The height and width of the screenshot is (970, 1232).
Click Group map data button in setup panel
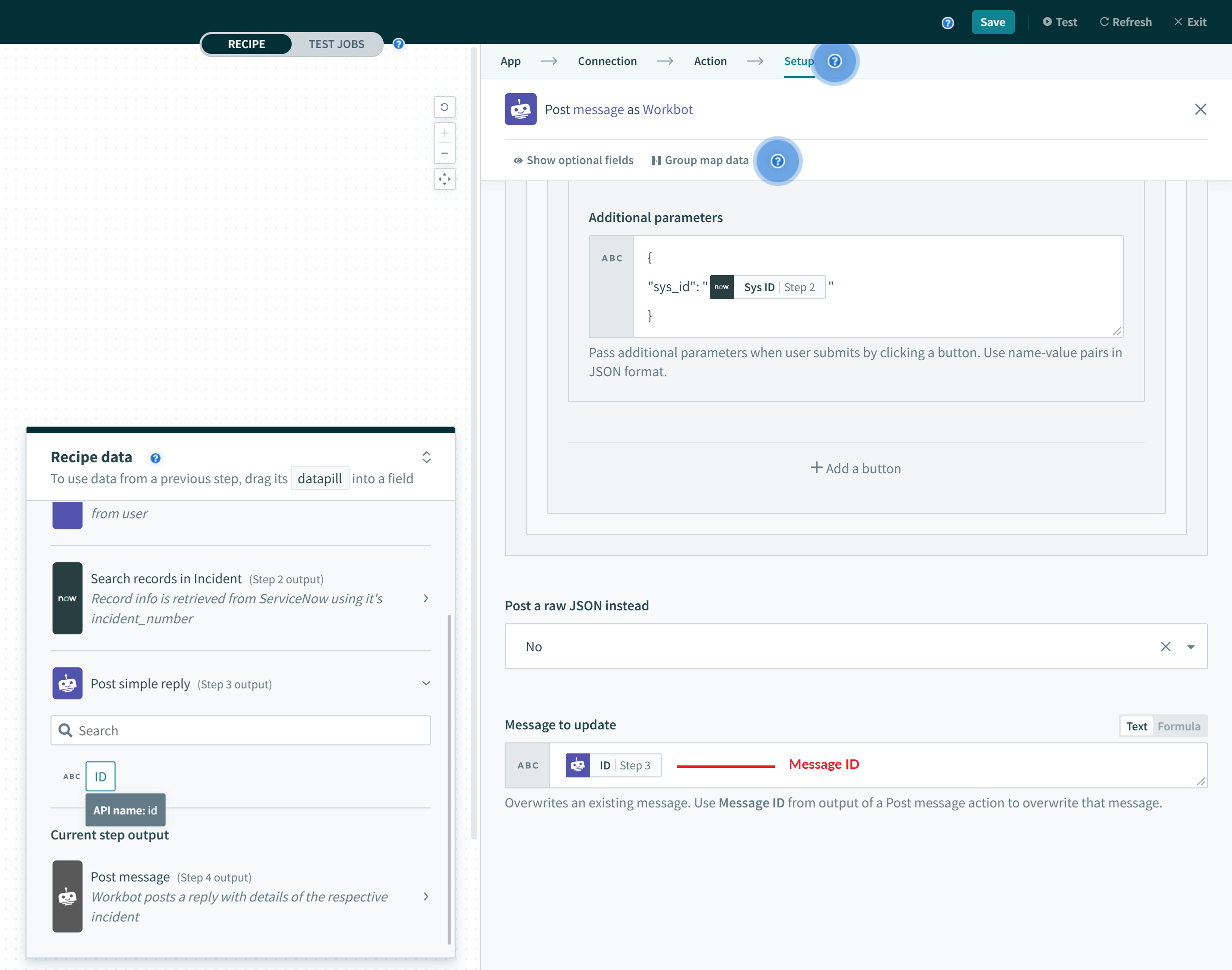click(x=699, y=160)
